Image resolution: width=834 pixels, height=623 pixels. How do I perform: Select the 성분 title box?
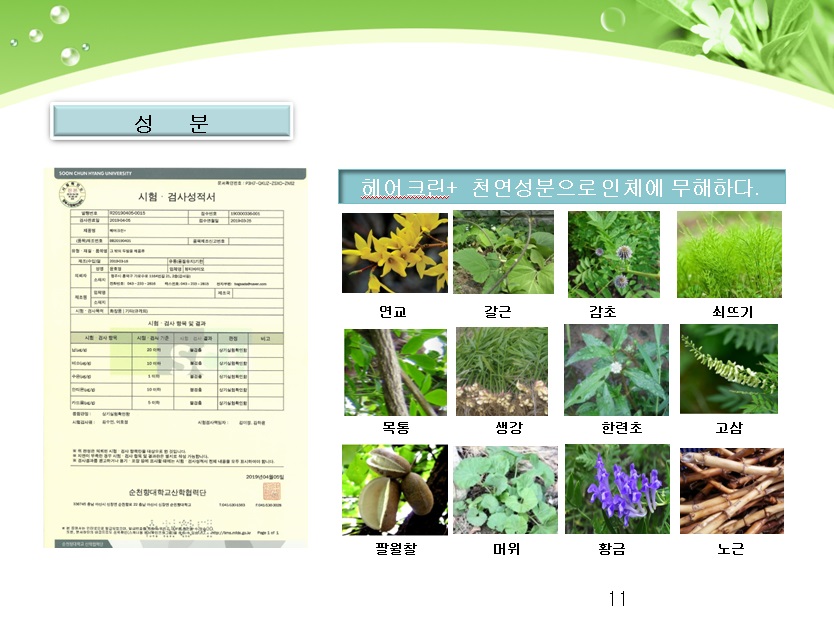pos(171,121)
